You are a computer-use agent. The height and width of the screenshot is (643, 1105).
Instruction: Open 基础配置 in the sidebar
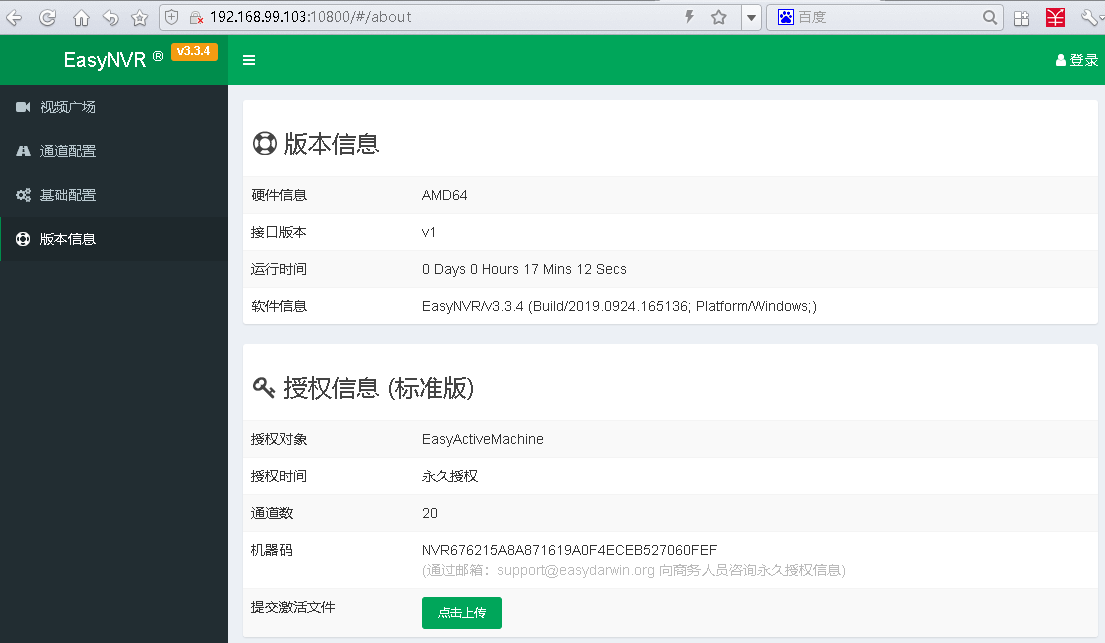click(x=113, y=195)
